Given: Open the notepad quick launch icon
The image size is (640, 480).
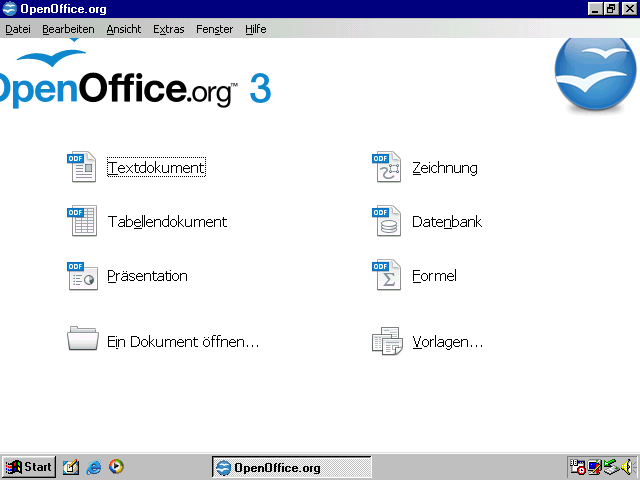Looking at the screenshot, I should [71, 467].
